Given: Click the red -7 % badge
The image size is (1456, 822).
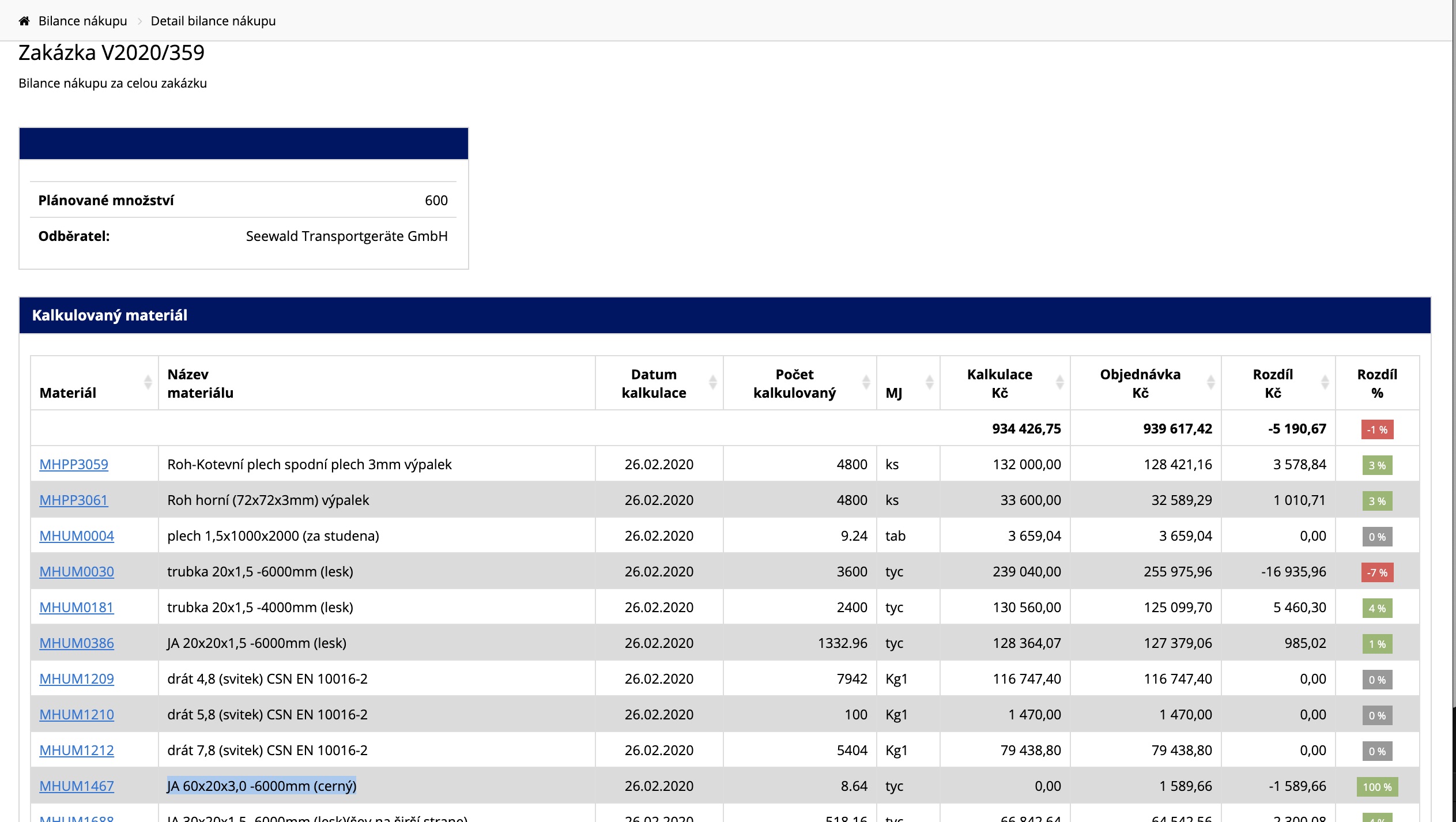Looking at the screenshot, I should pos(1377,573).
